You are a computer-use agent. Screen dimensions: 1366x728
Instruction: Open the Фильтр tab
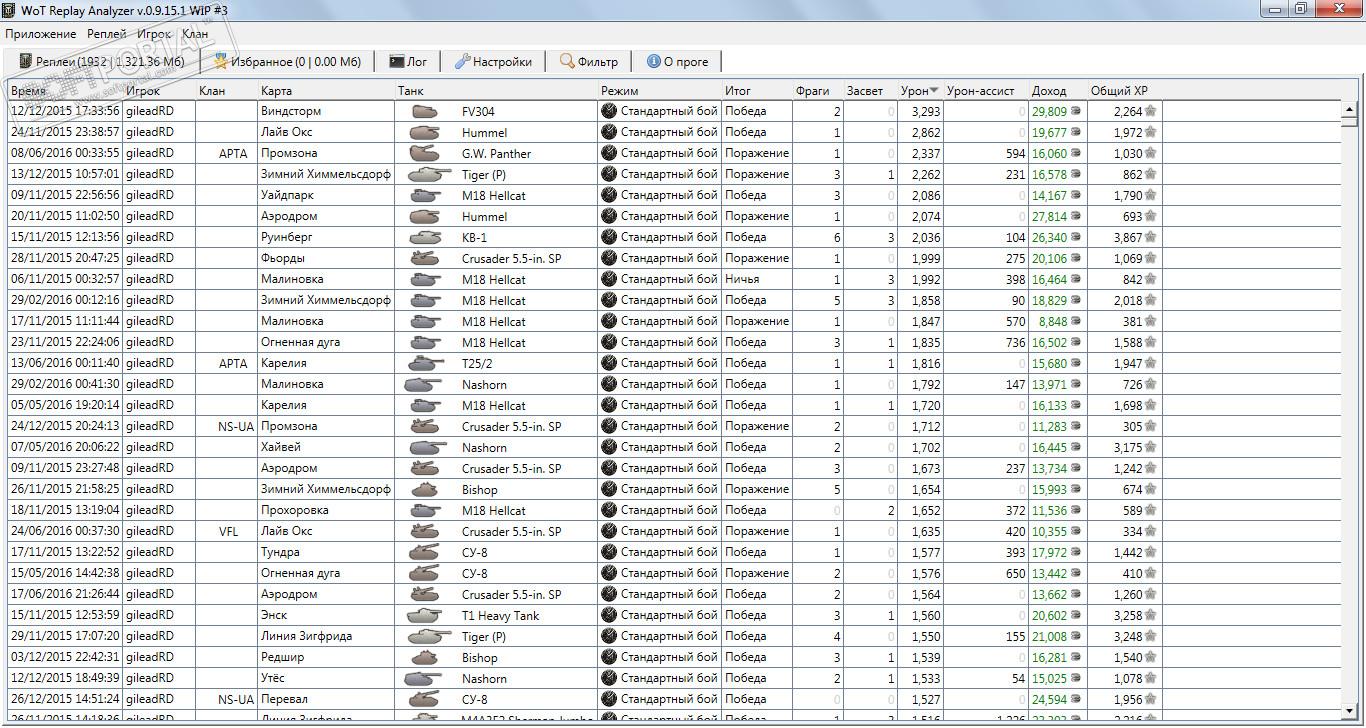[589, 61]
